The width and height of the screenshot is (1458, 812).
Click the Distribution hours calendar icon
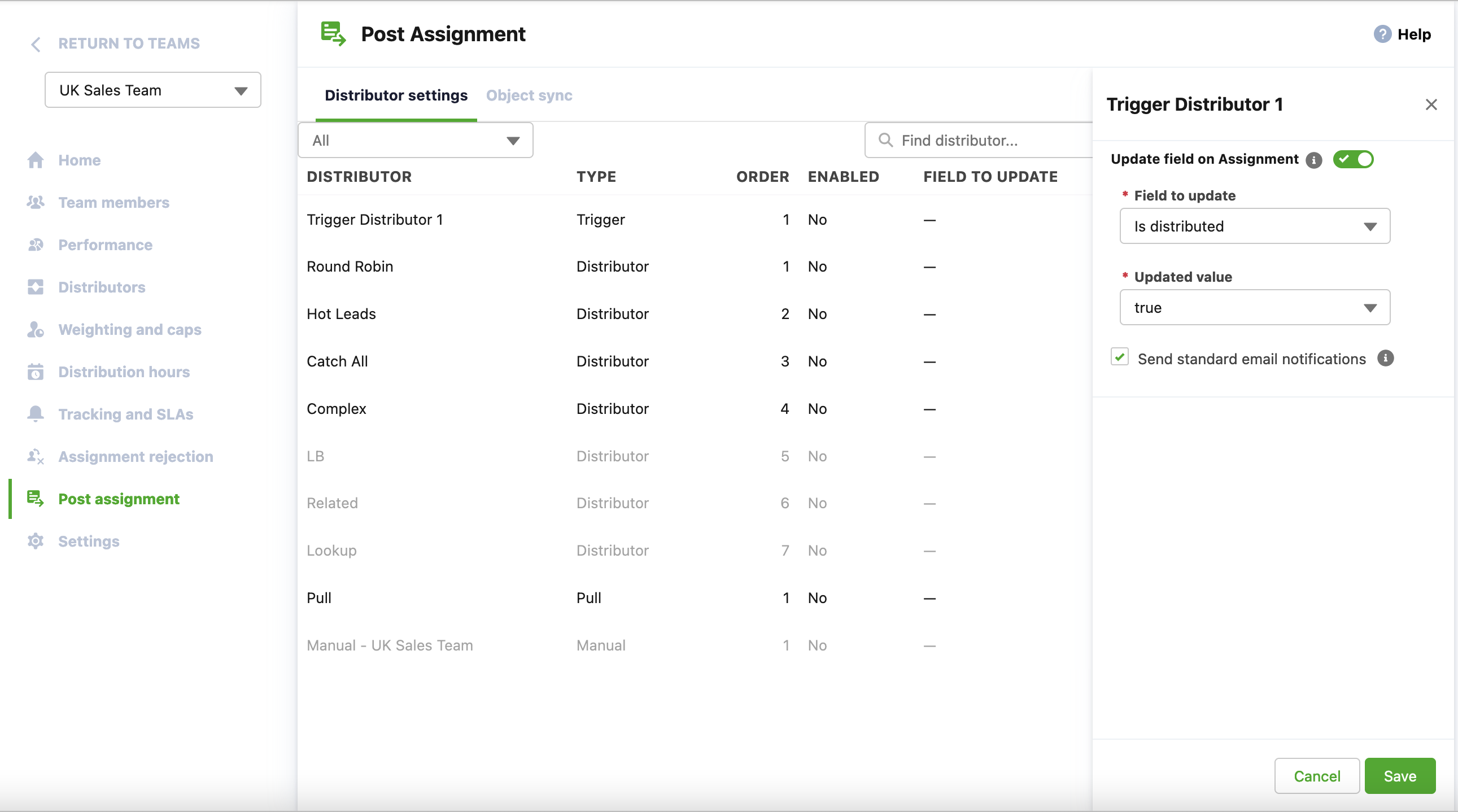coord(36,372)
